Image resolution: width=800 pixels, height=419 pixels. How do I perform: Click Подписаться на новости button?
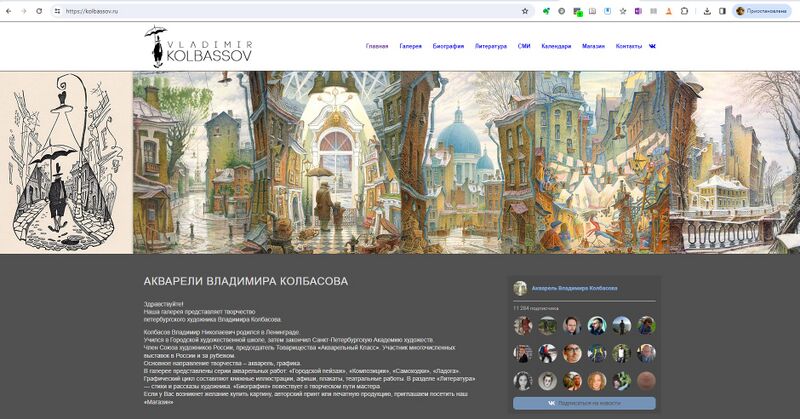(584, 403)
